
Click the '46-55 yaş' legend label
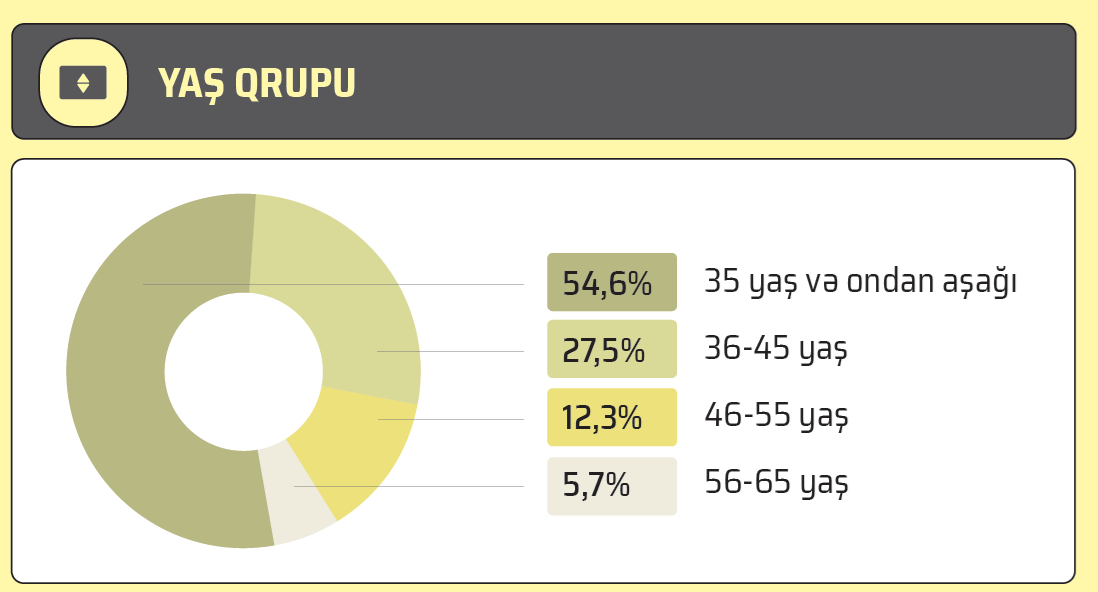tap(776, 415)
